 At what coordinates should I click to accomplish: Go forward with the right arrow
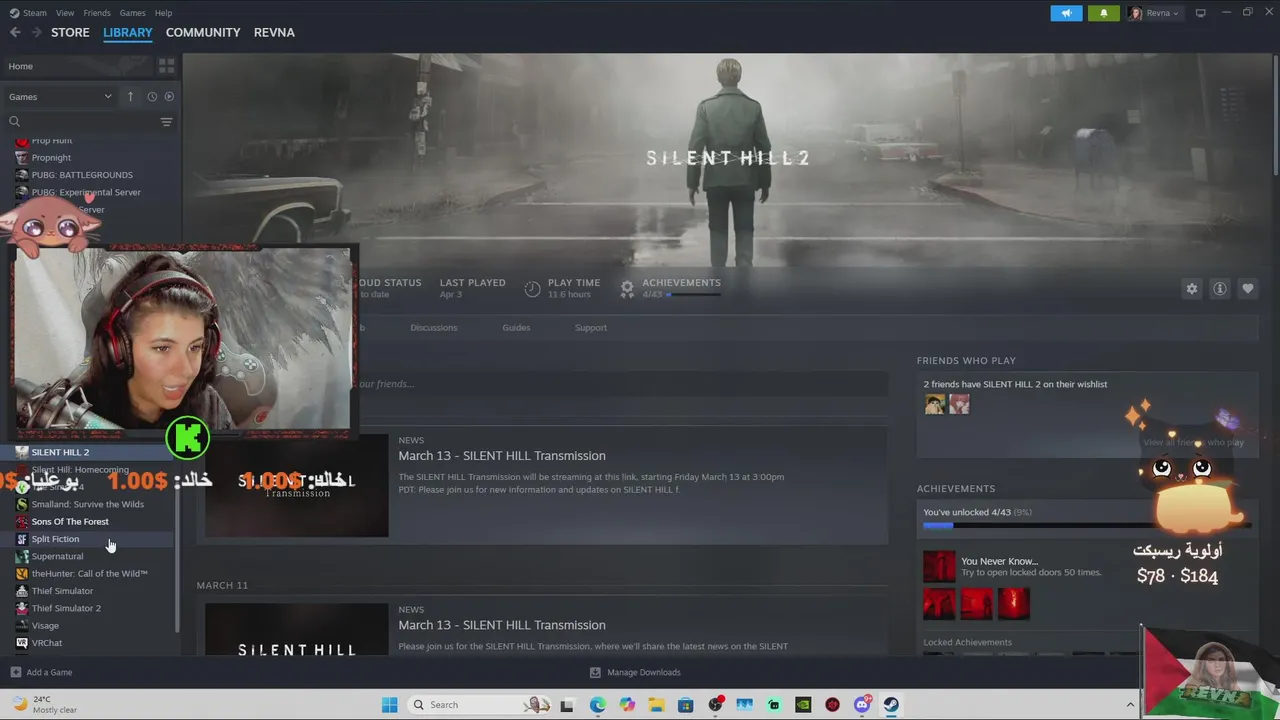pyautogui.click(x=36, y=32)
